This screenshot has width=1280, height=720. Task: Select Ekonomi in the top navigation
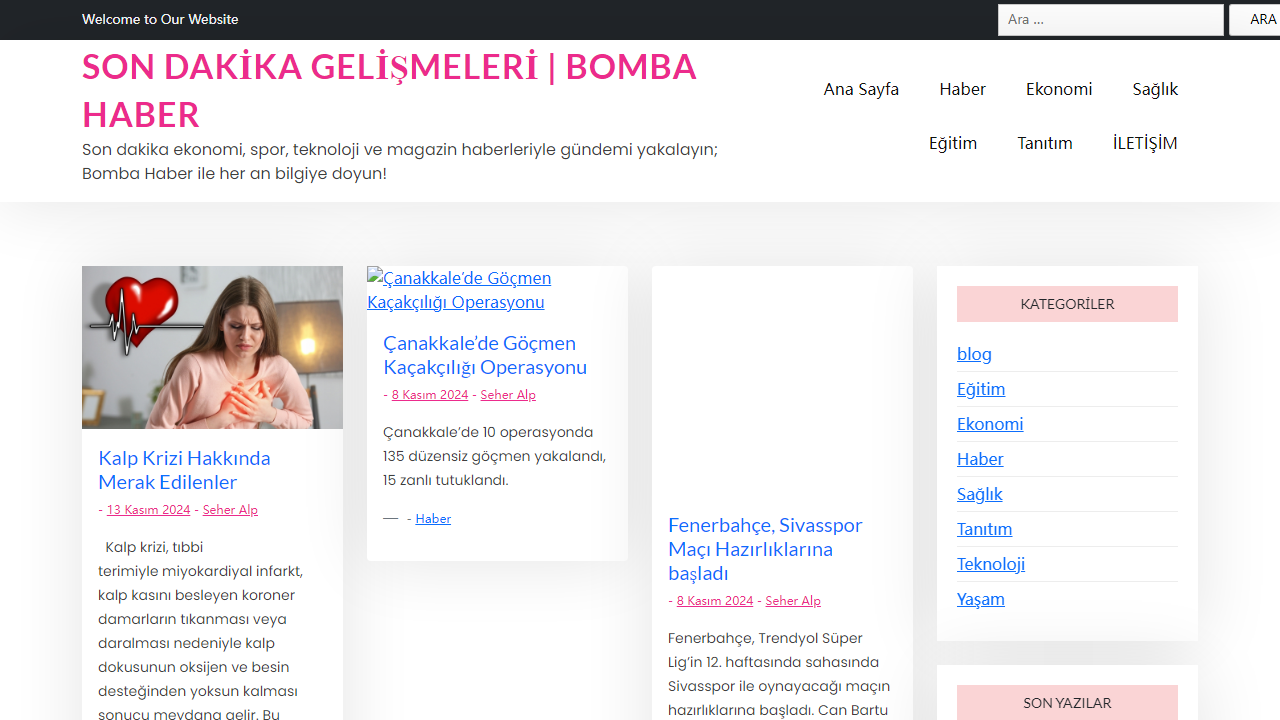(1058, 89)
